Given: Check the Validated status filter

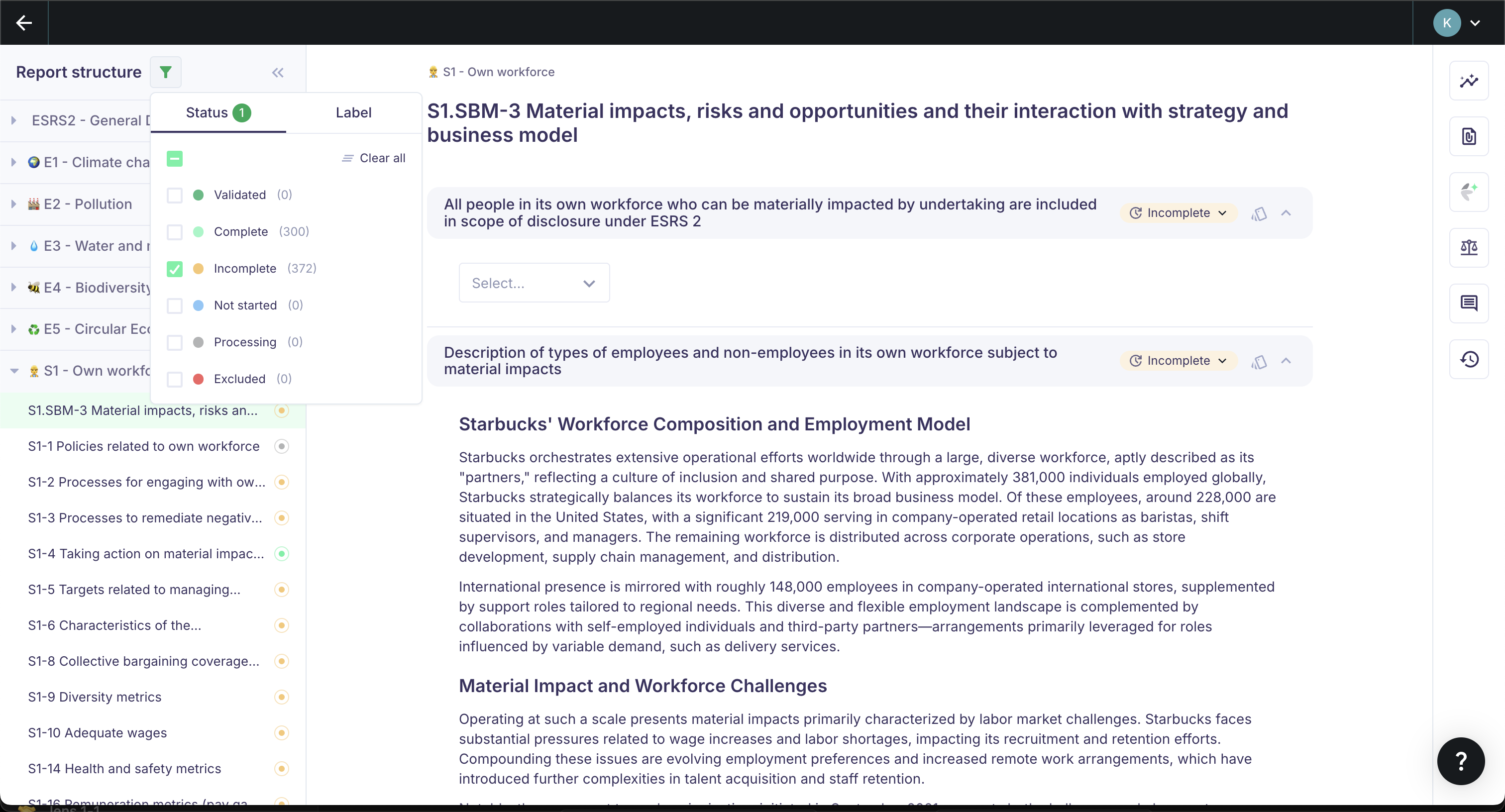Looking at the screenshot, I should coord(175,195).
